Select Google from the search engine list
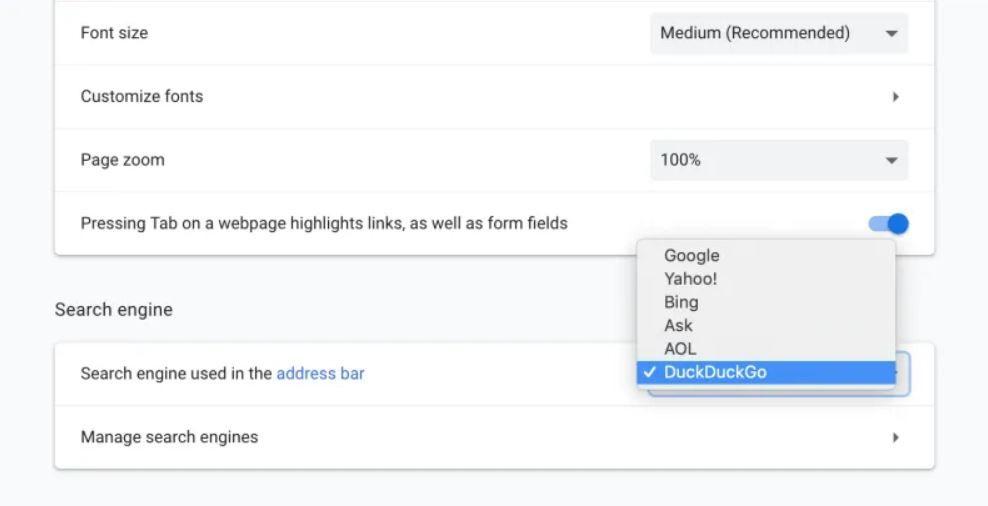 click(x=692, y=256)
